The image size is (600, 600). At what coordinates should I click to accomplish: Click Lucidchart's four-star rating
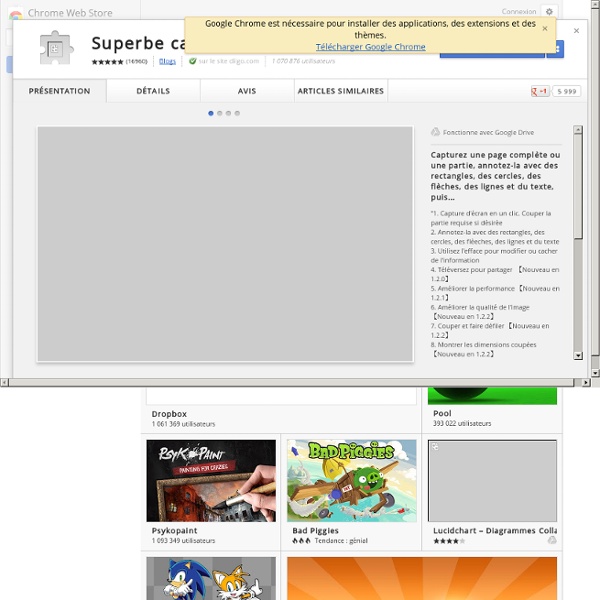449,541
